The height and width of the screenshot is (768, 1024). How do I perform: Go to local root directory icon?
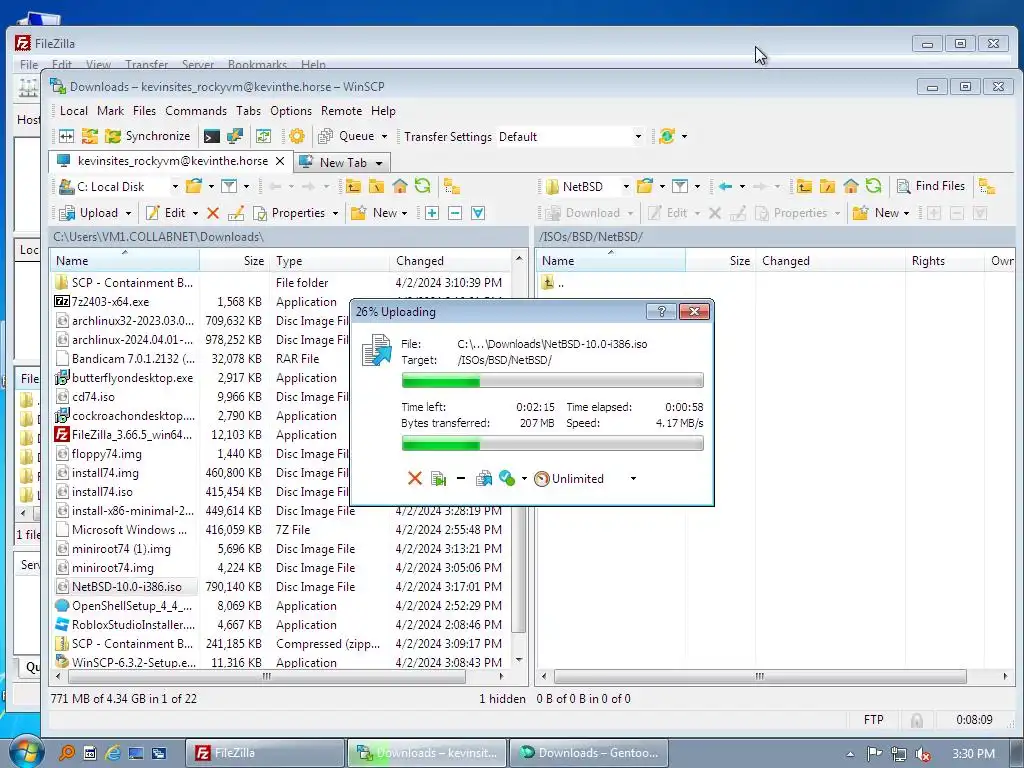click(x=377, y=187)
